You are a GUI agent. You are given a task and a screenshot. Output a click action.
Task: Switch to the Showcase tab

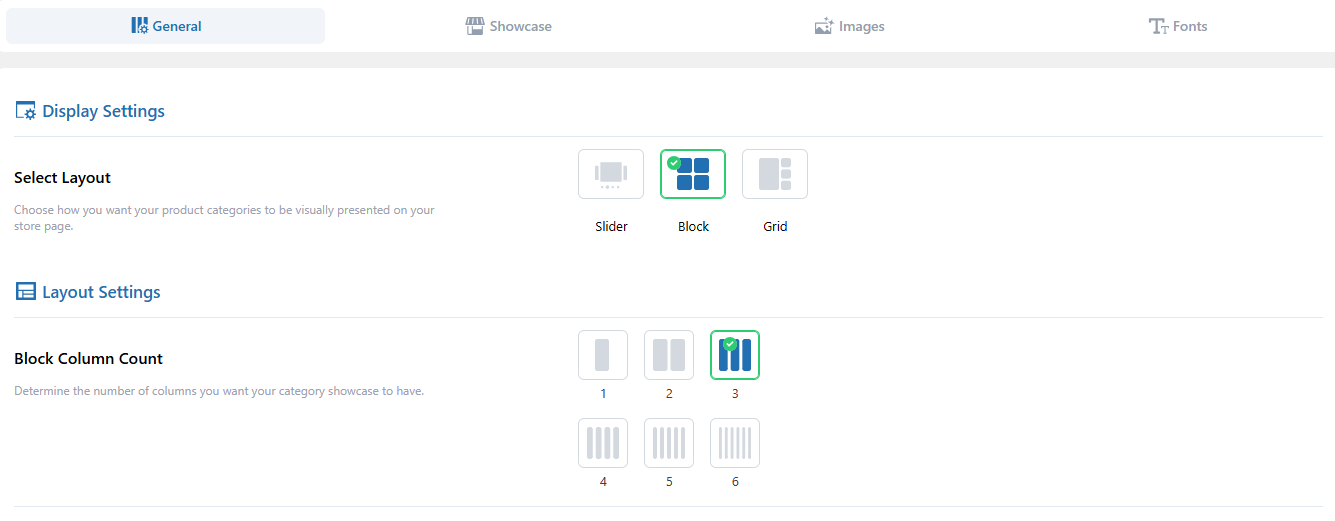coord(508,26)
